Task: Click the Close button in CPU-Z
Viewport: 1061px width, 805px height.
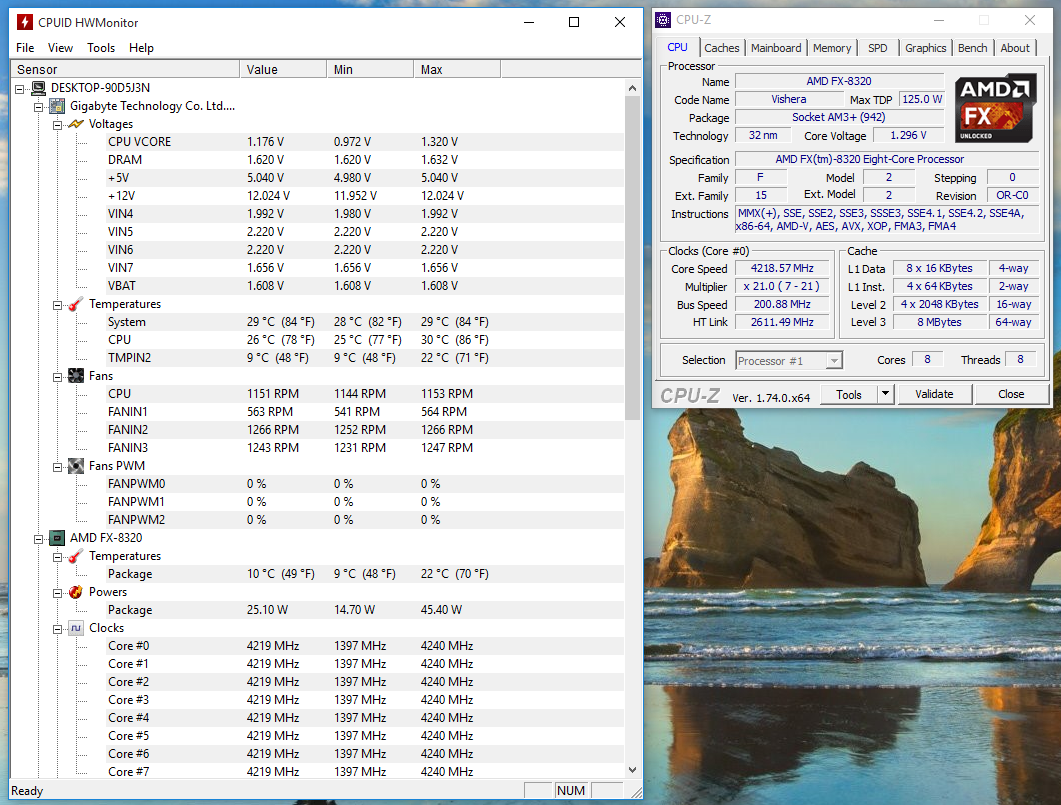Action: pos(1011,394)
